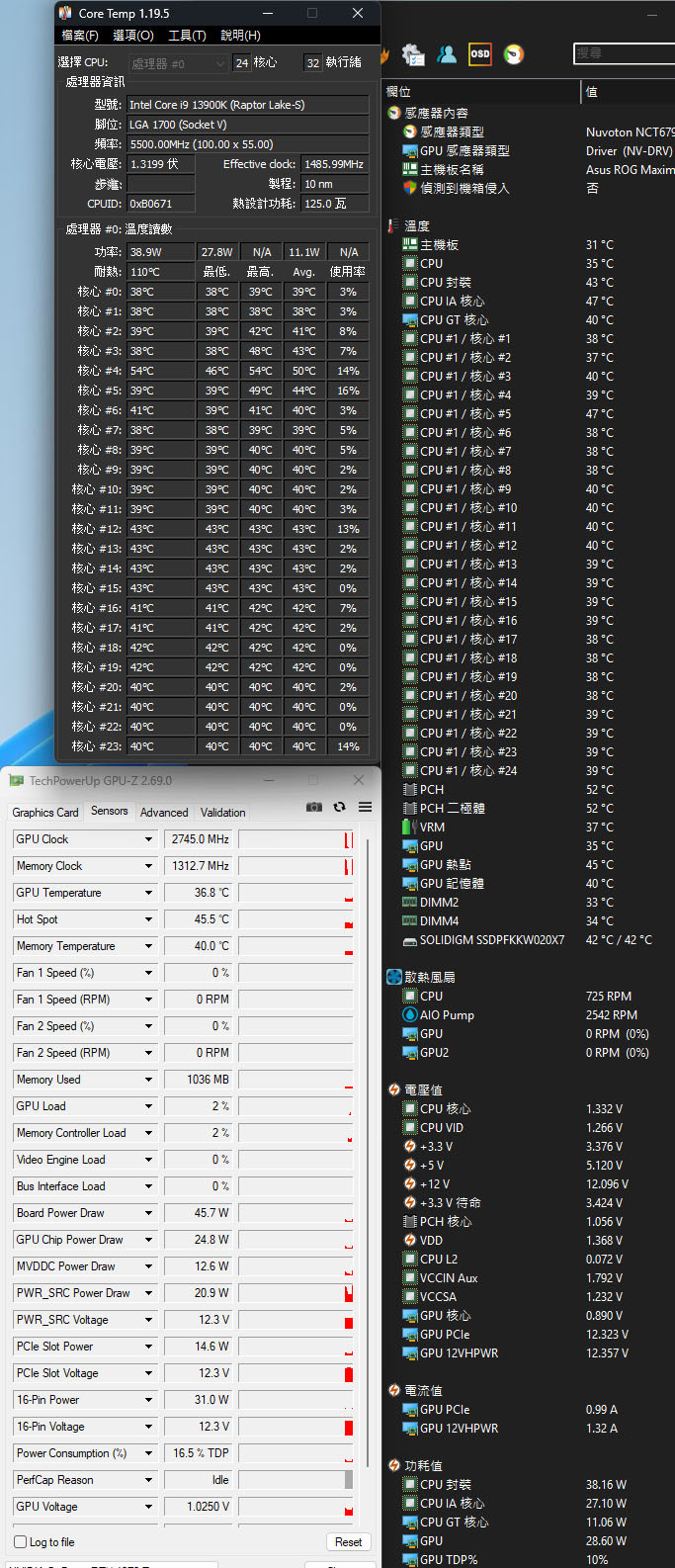675x1568 pixels.
Task: Select the CPU VID 1.266 V row
Action: click(x=529, y=1127)
